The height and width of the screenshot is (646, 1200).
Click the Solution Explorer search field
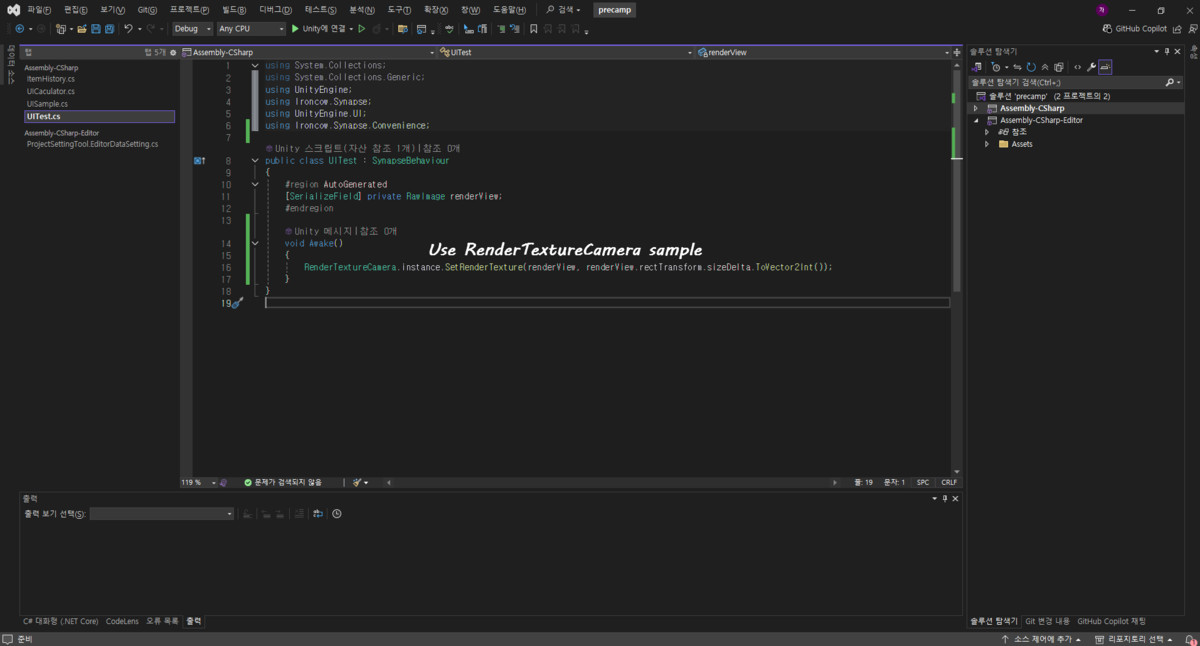pos(1065,82)
